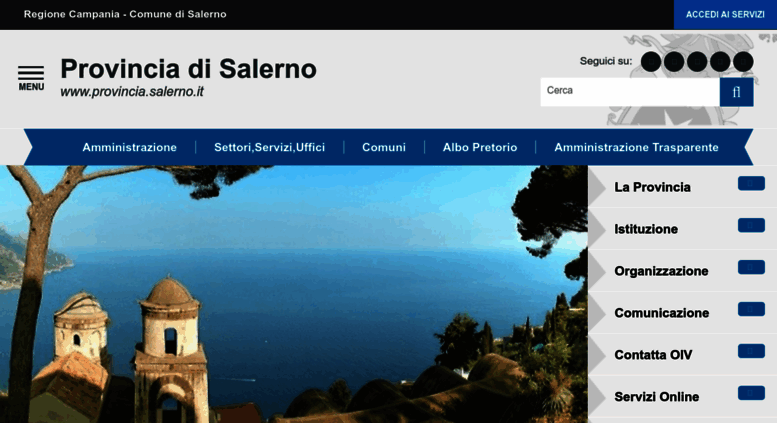Select Settori,Servizi,Uffici in navigation bar
Image resolution: width=777 pixels, height=423 pixels.
270,147
